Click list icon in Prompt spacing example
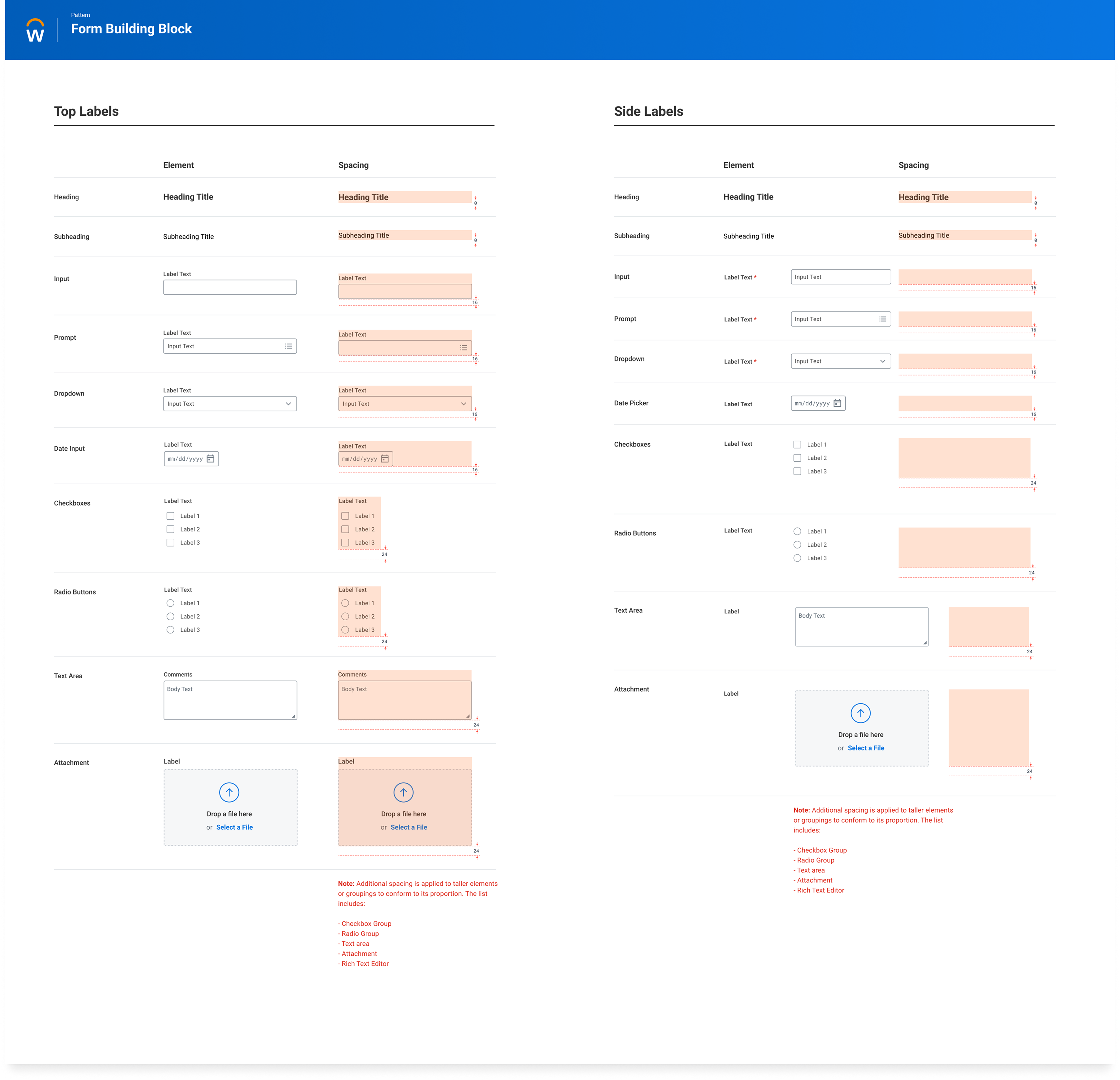Screen dimensions: 1120x1080 click(463, 347)
